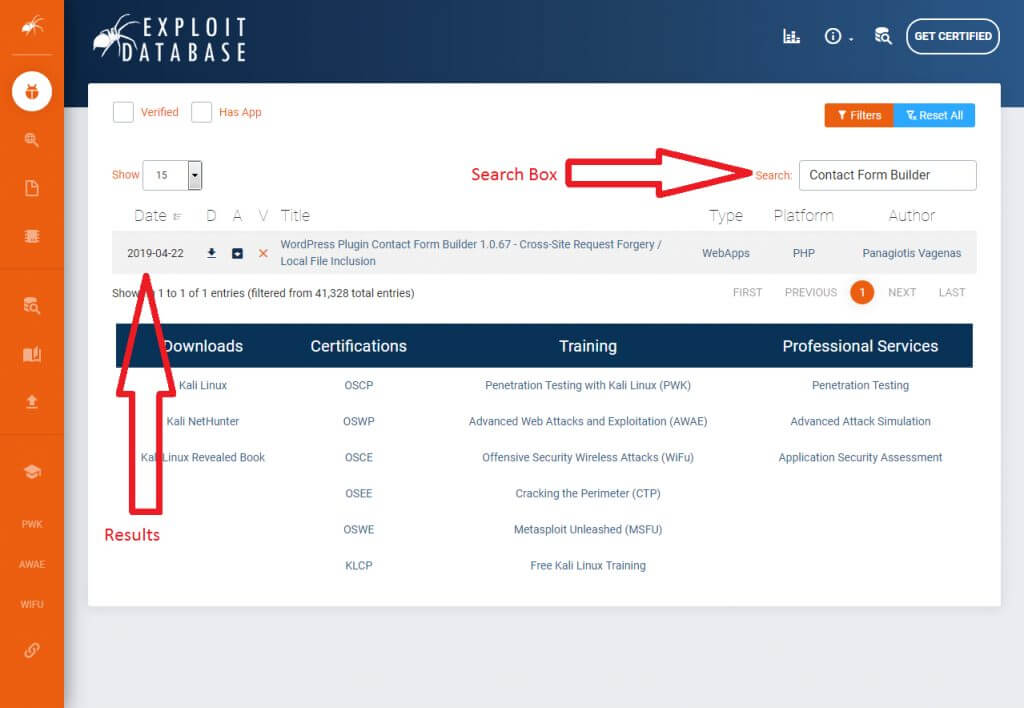Click the Submissions upload icon in sidebar

click(31, 402)
